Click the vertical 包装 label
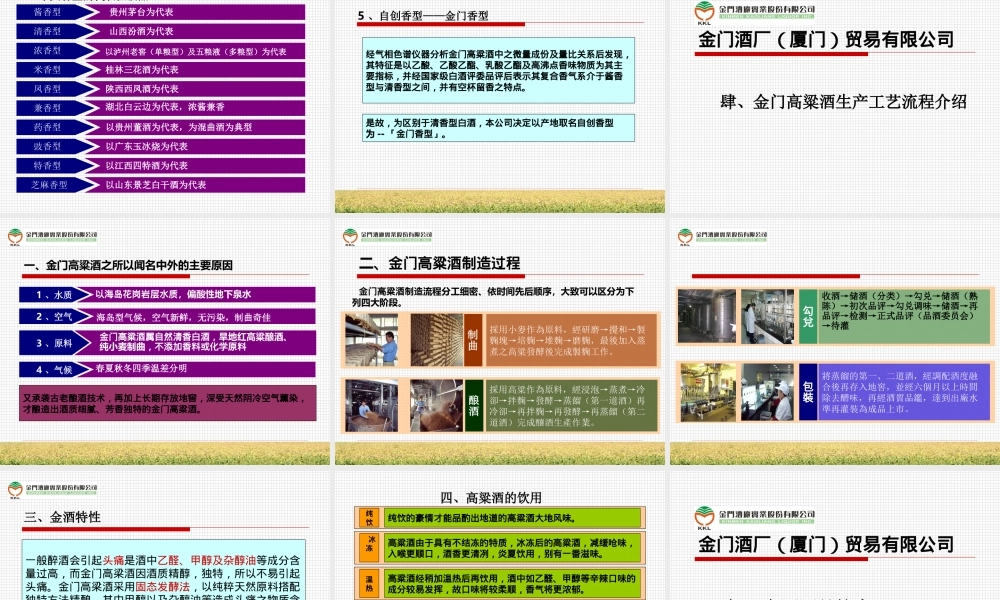Viewport: 1000px width, 600px height. coord(807,392)
